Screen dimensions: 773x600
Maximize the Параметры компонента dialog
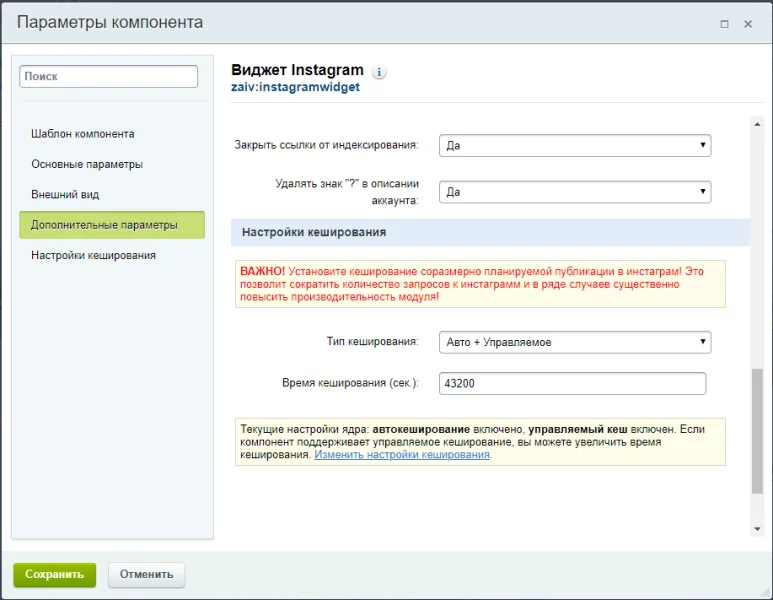tap(724, 24)
